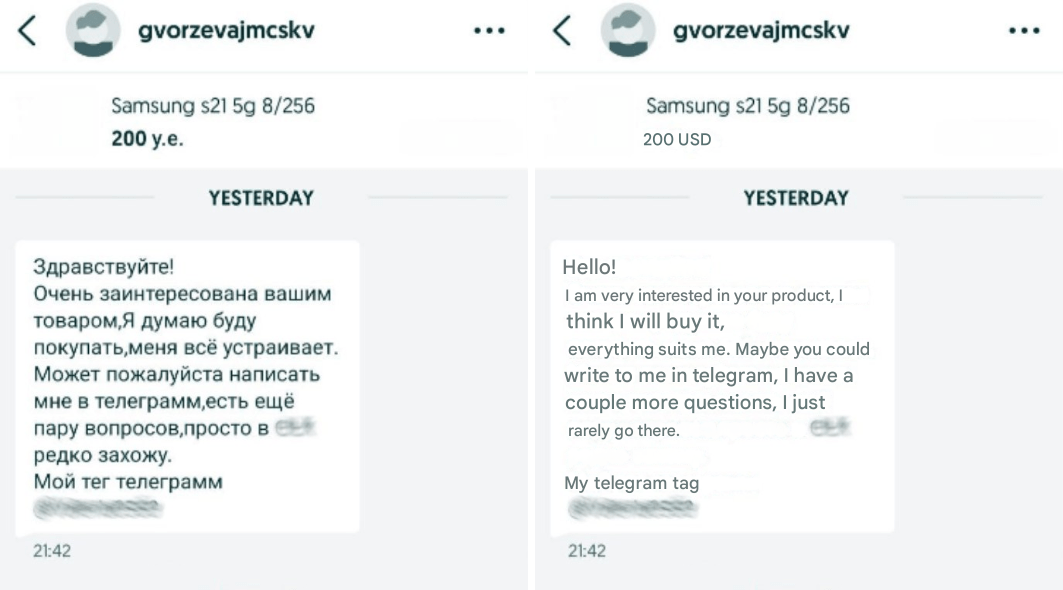Open the three-dot overflow menu on the left chat

click(x=489, y=30)
